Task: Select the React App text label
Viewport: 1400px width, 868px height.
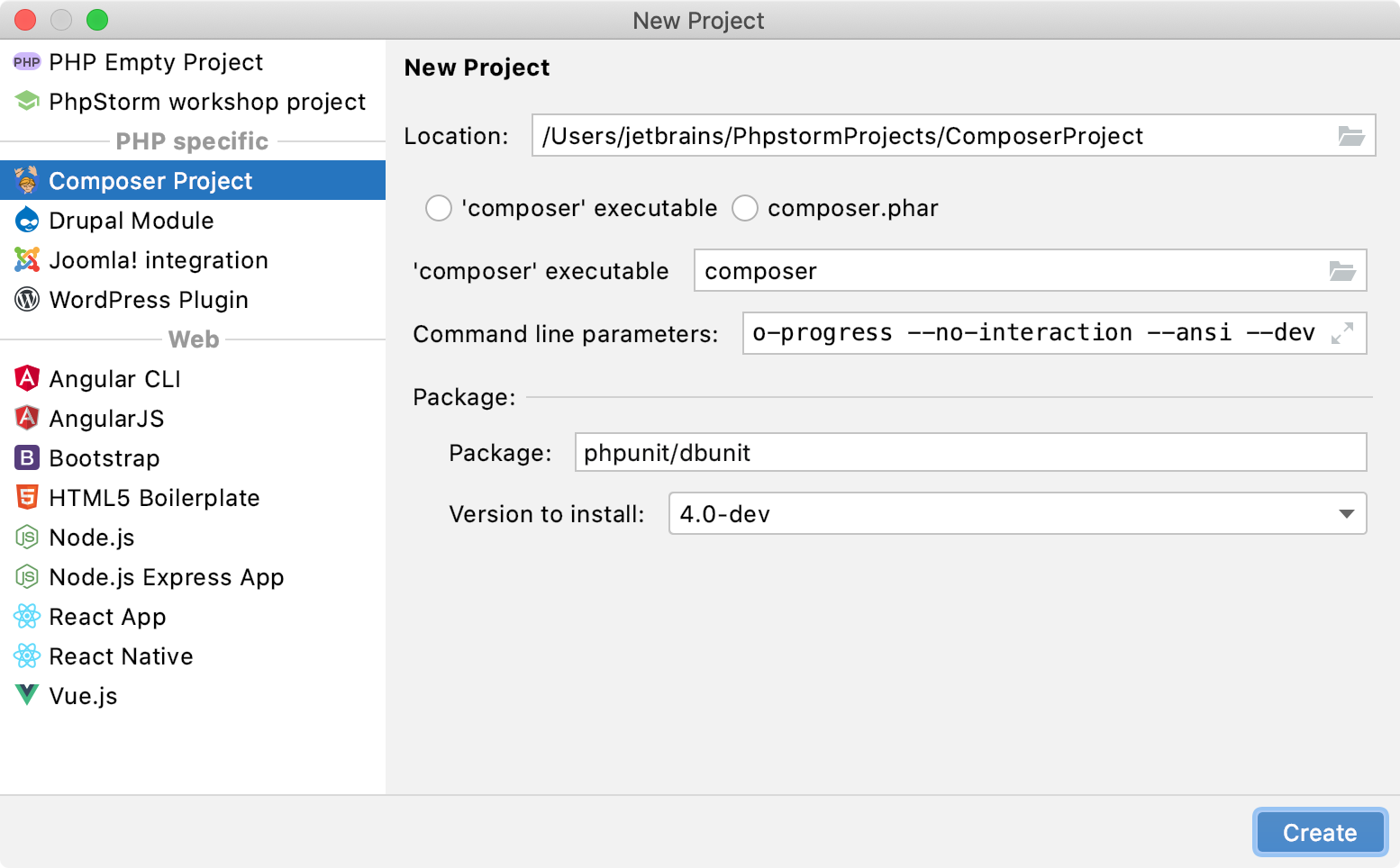Action: click(x=107, y=617)
